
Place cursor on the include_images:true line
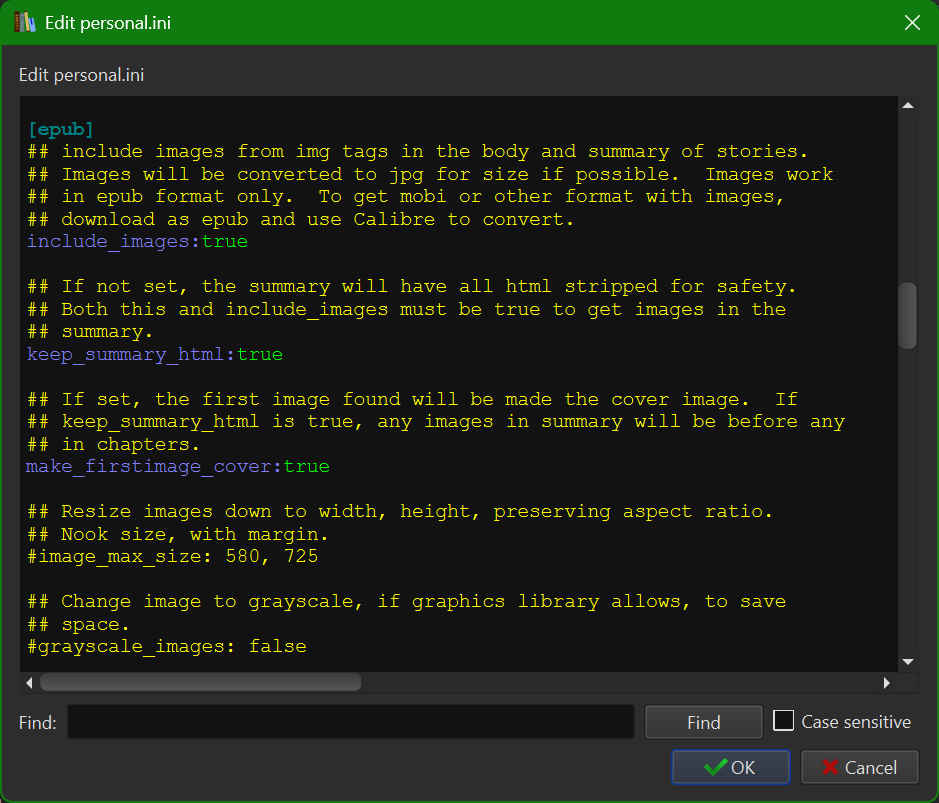tap(137, 241)
